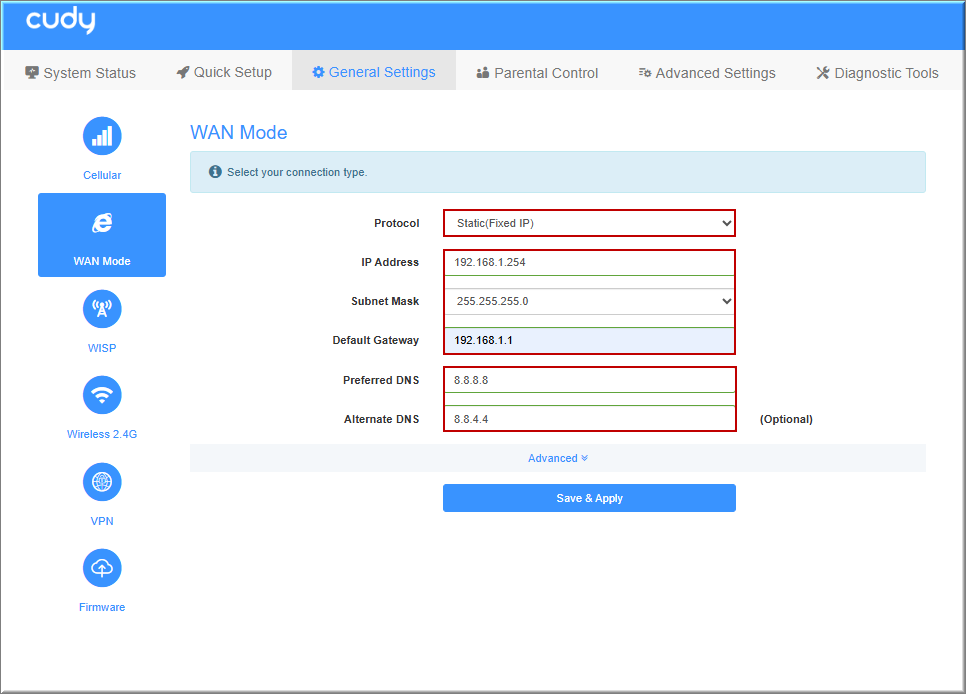966x694 pixels.
Task: Select the WAN Mode sidebar icon
Action: pyautogui.click(x=102, y=224)
